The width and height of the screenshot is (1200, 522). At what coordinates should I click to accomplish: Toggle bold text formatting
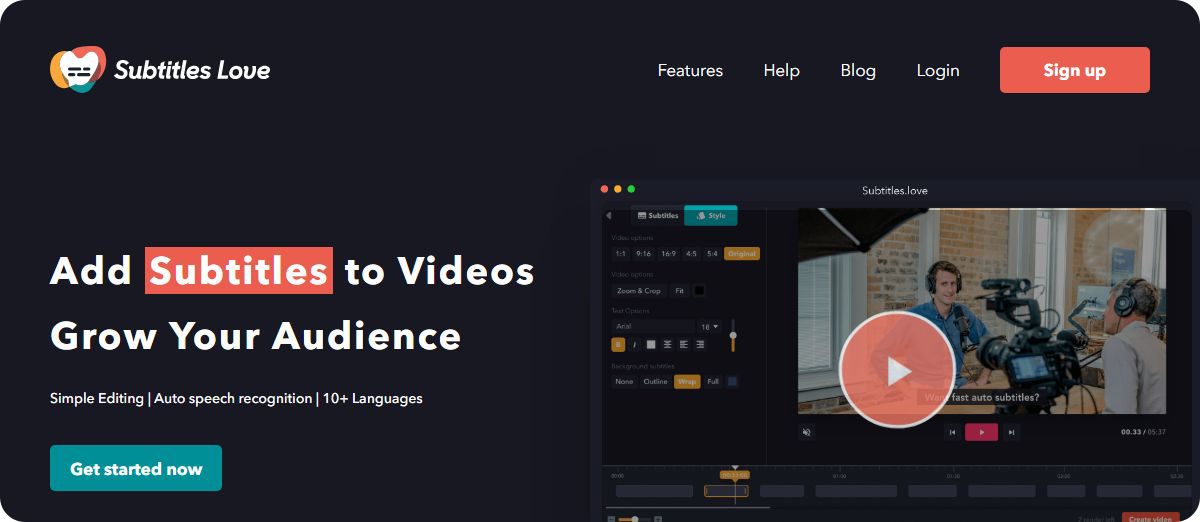[x=618, y=345]
